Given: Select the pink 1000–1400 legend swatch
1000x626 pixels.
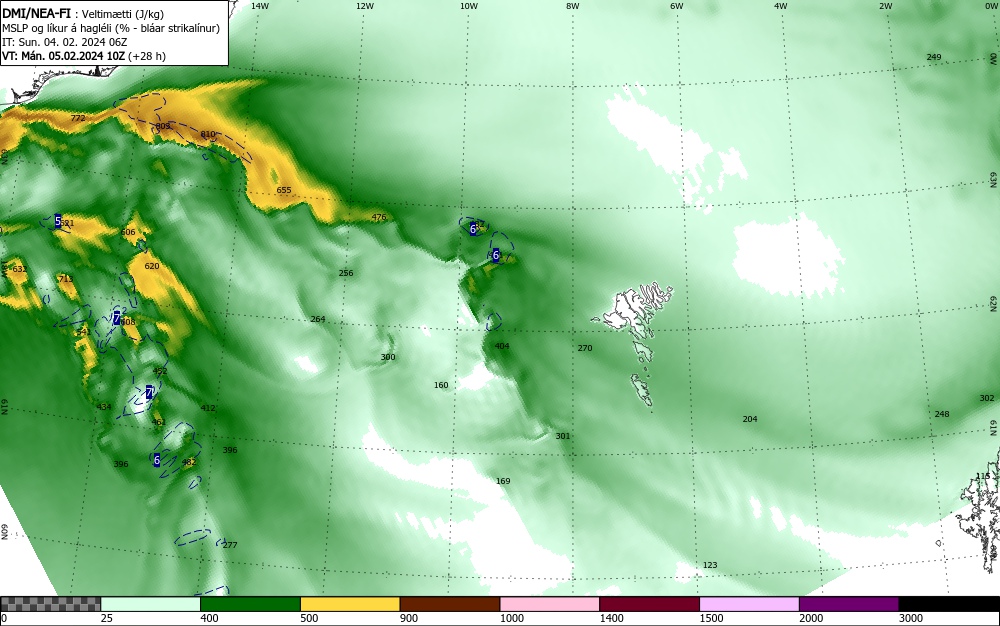Looking at the screenshot, I should (549, 604).
